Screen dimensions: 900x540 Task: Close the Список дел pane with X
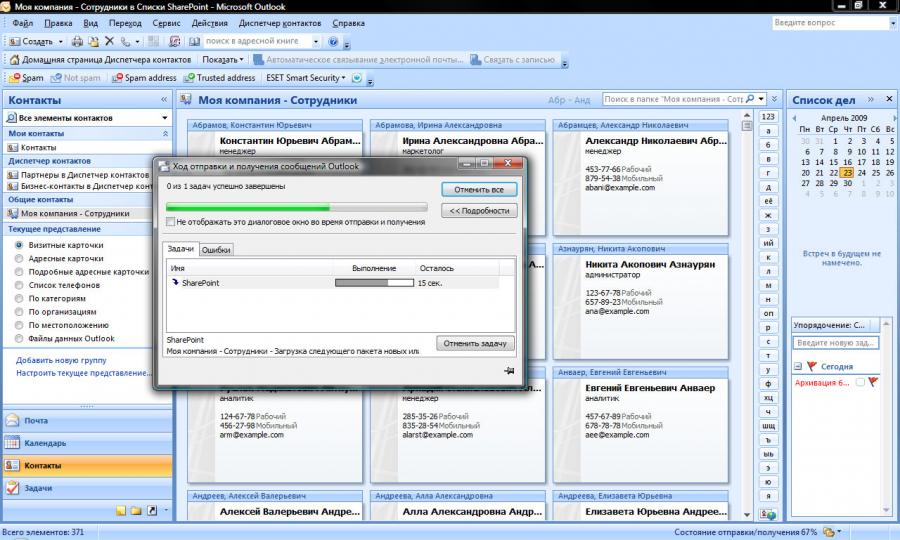[889, 99]
